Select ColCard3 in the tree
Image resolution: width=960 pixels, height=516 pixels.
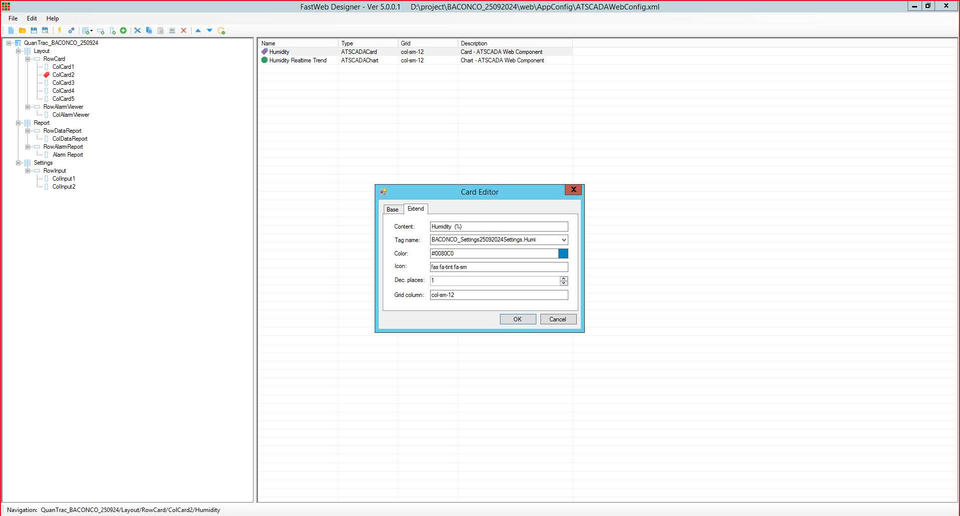pos(63,83)
